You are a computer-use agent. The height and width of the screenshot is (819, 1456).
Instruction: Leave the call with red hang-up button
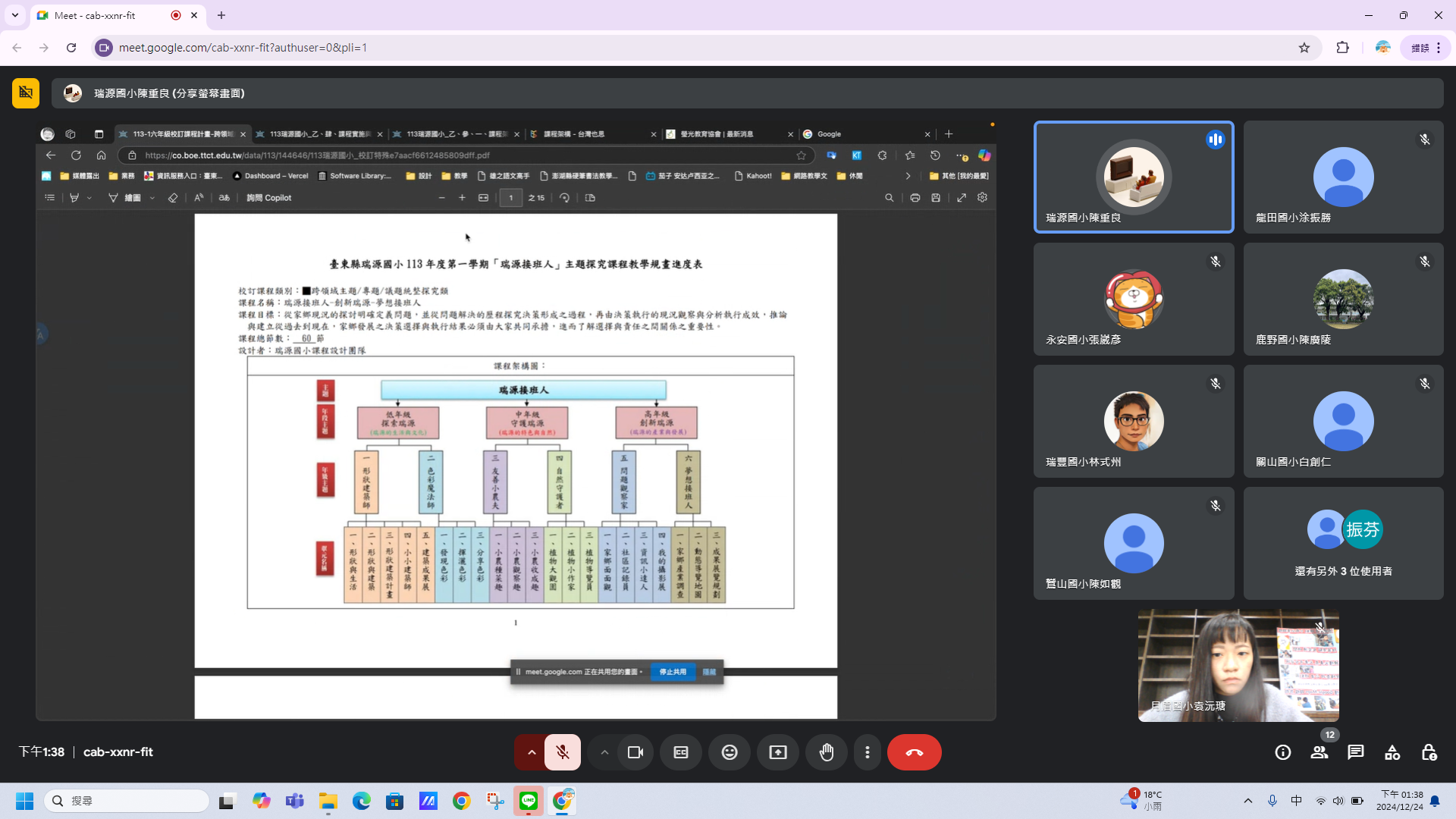pos(915,752)
